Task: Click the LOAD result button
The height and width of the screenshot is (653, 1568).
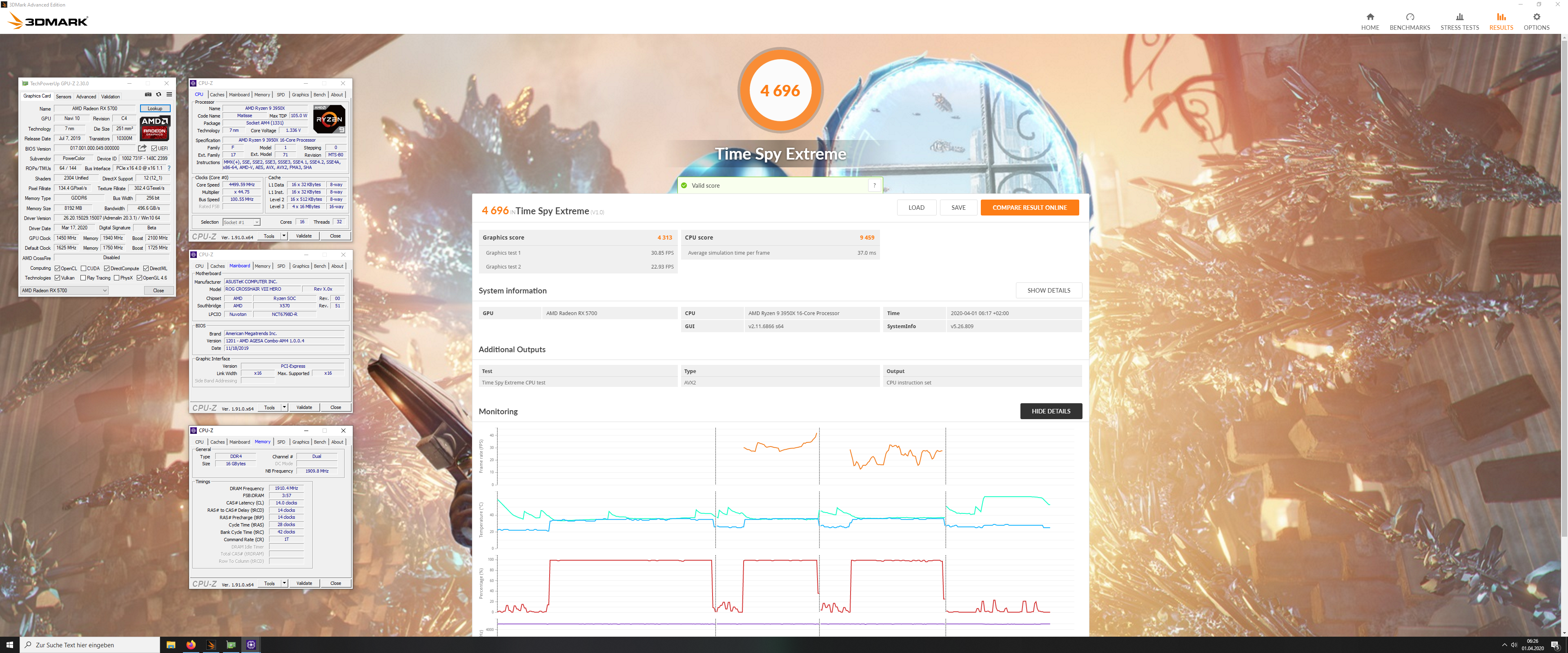Action: 916,207
